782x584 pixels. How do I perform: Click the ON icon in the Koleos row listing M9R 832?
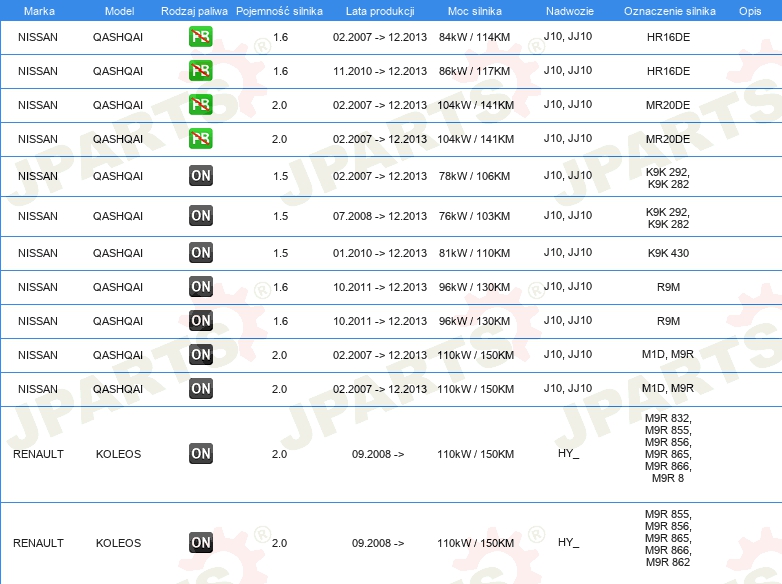coord(201,453)
